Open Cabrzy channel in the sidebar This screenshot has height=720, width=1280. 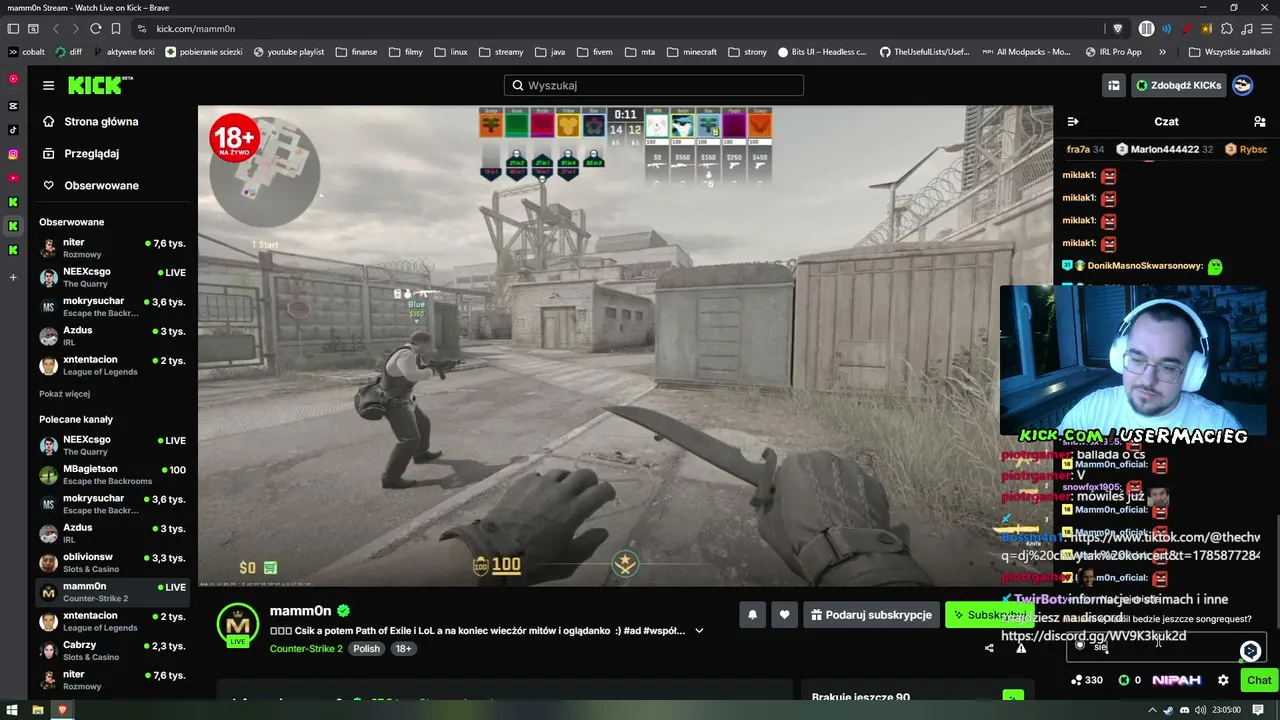pos(112,651)
